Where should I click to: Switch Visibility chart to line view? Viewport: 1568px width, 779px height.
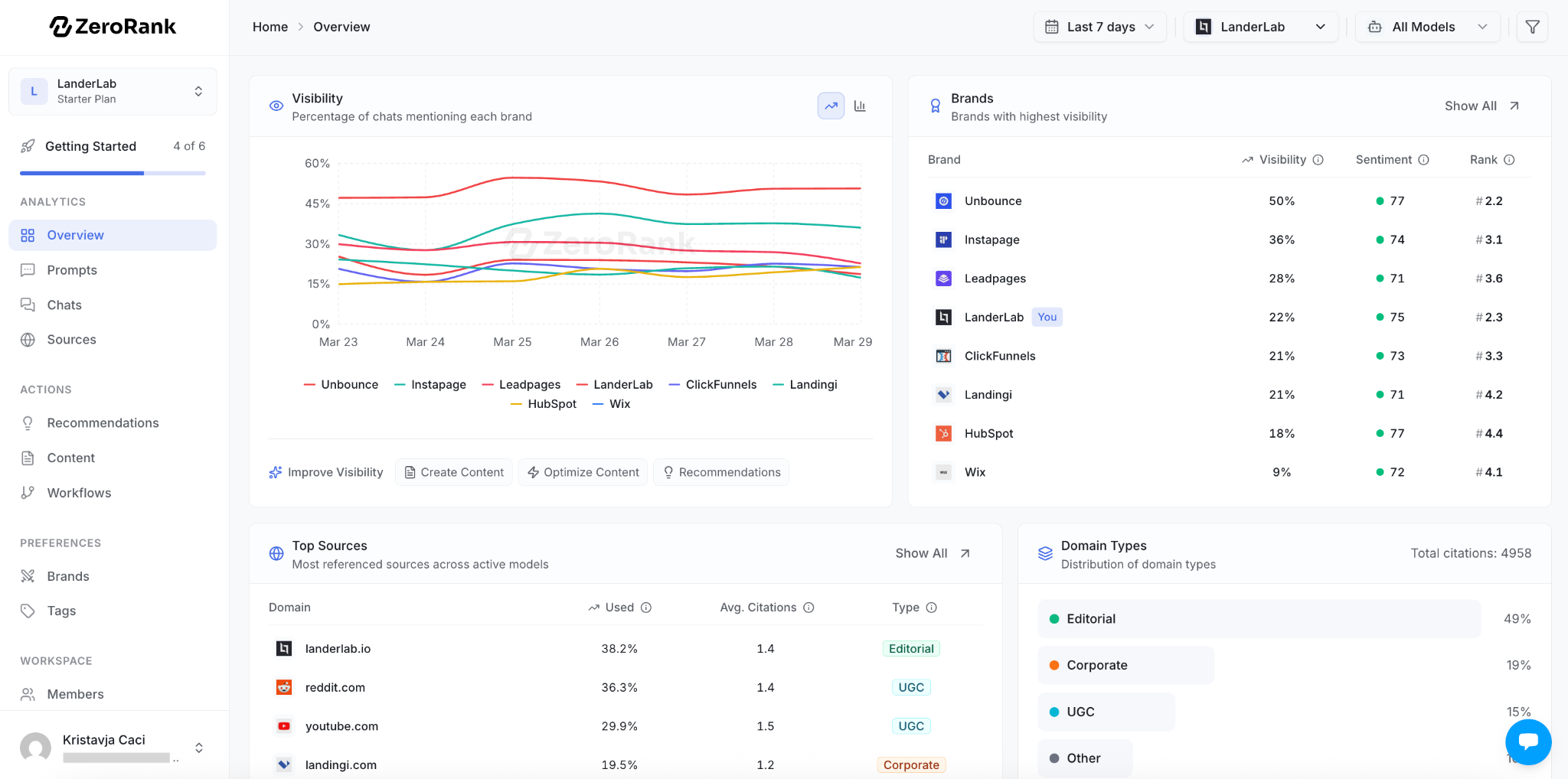click(831, 106)
